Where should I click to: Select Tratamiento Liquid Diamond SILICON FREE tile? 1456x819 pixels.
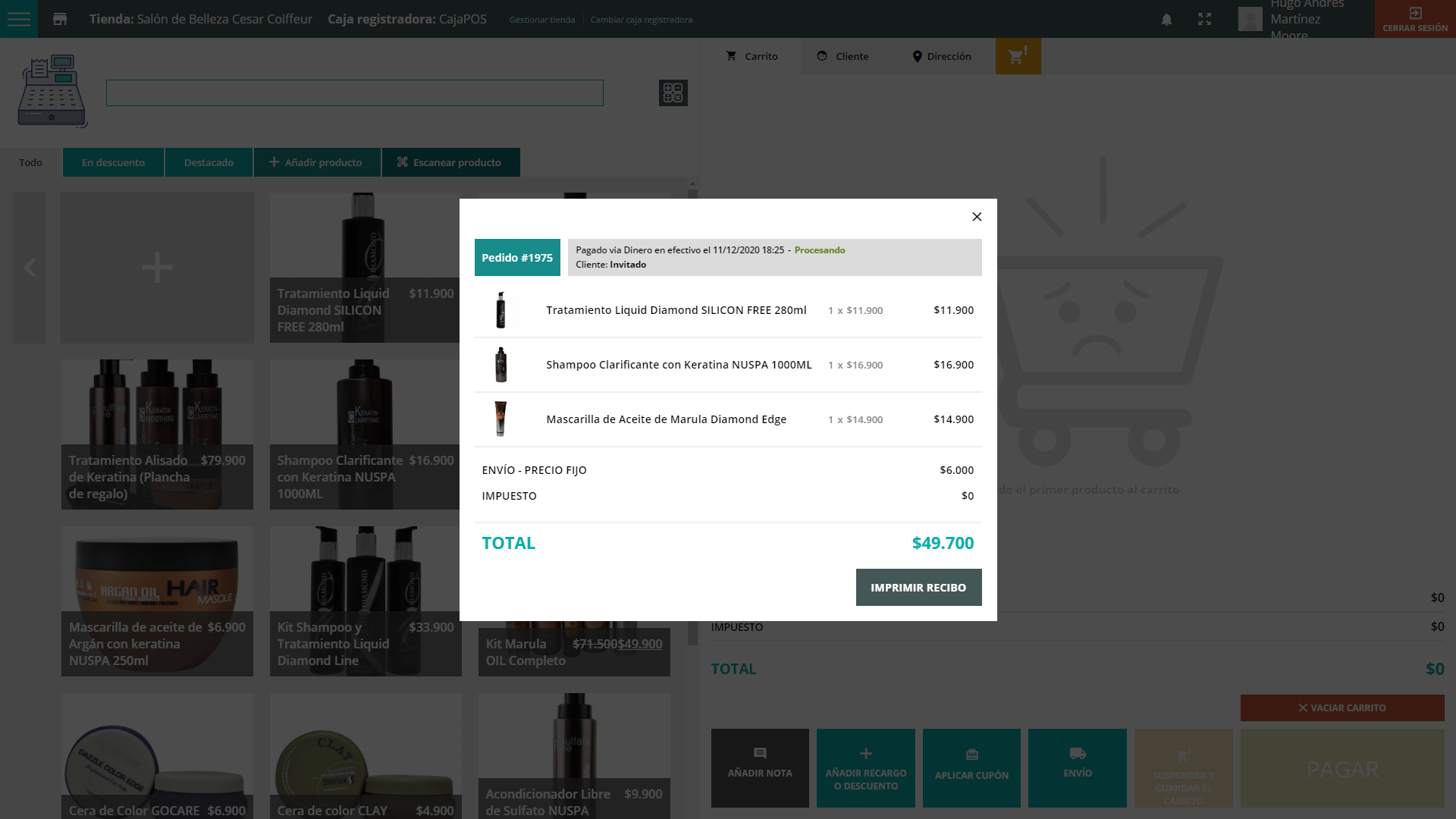click(365, 268)
